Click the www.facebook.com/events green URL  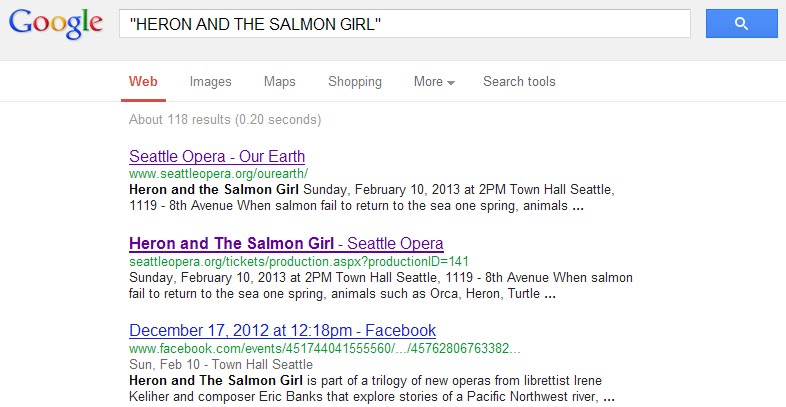(324, 348)
